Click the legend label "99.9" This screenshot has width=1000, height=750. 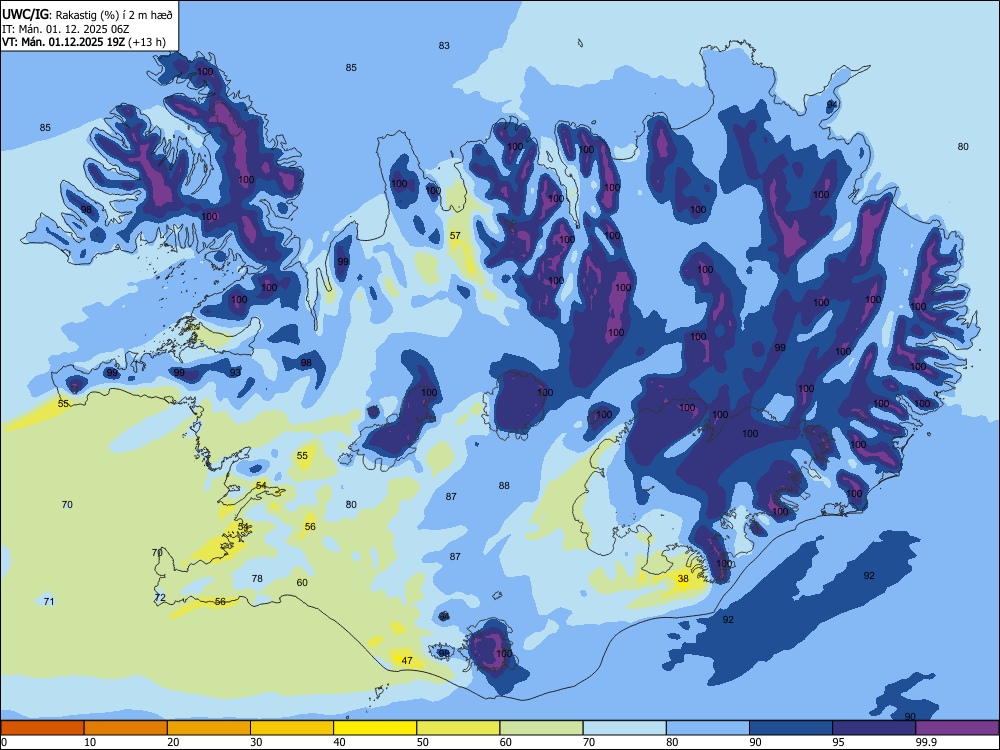click(926, 742)
